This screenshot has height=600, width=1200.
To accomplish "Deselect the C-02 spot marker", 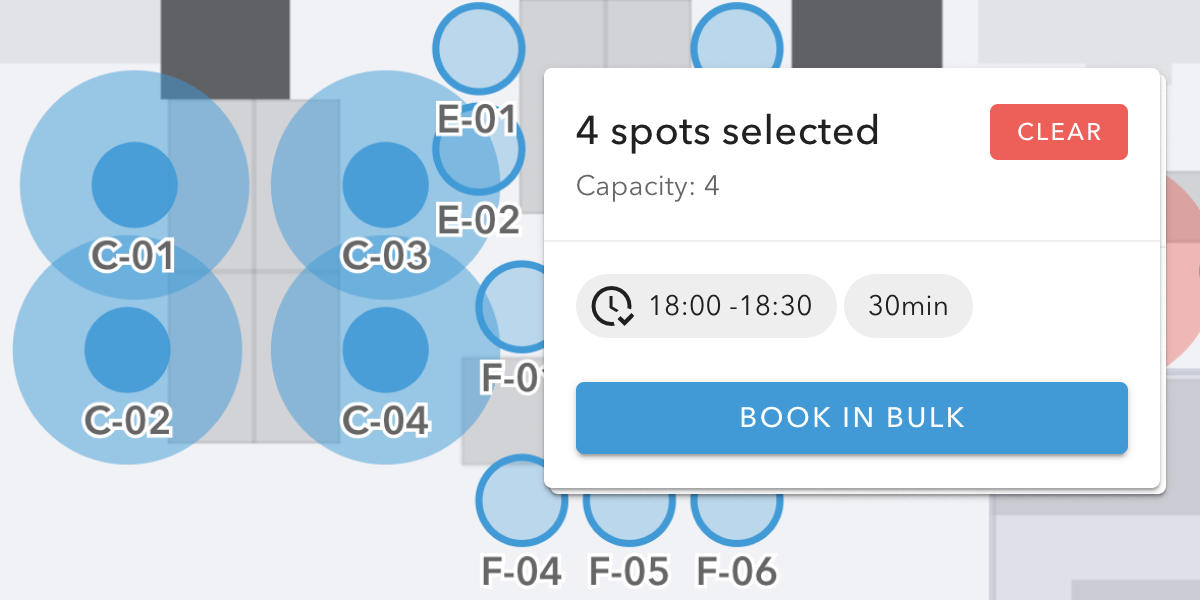I will [x=128, y=349].
